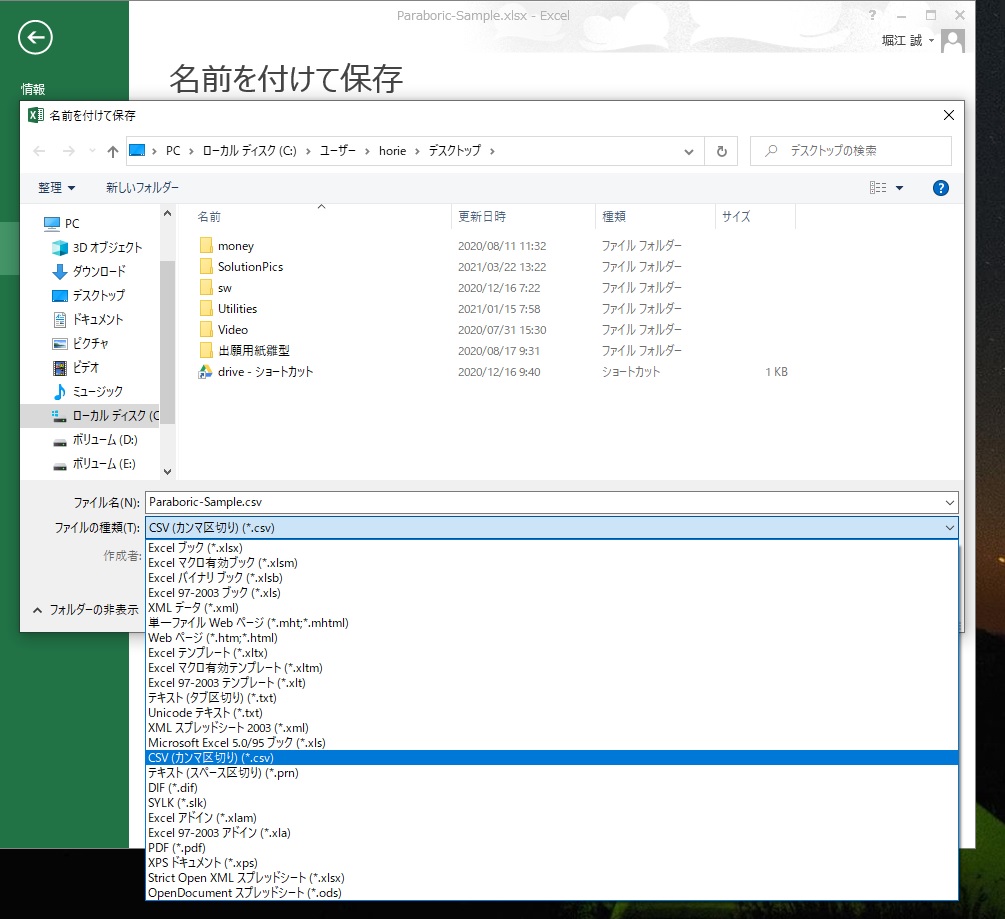Select PC in navigation tree

pyautogui.click(x=62, y=224)
